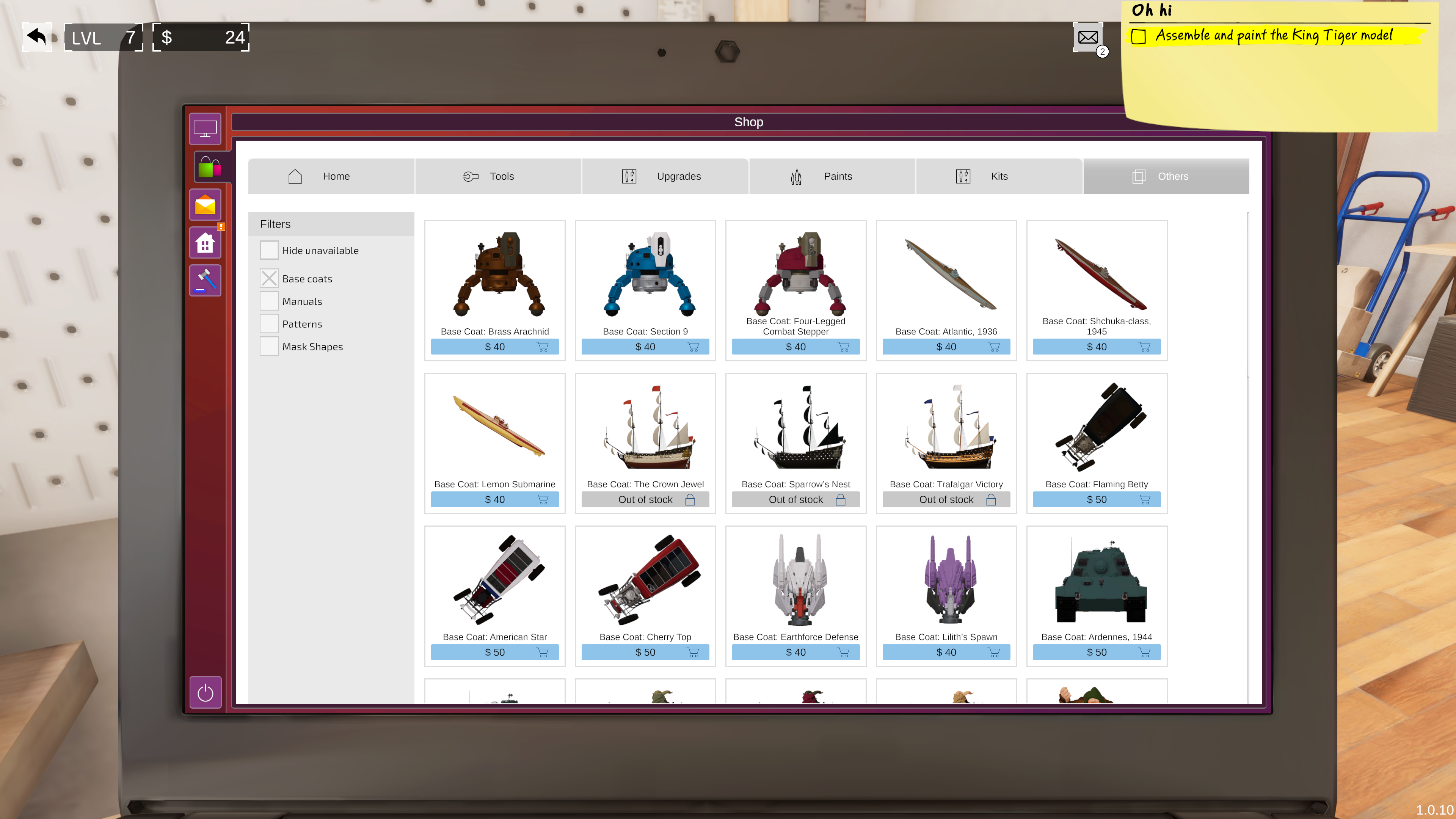This screenshot has width=1456, height=819.
Task: Click cart icon for Lilith's Spawn
Action: point(994,652)
